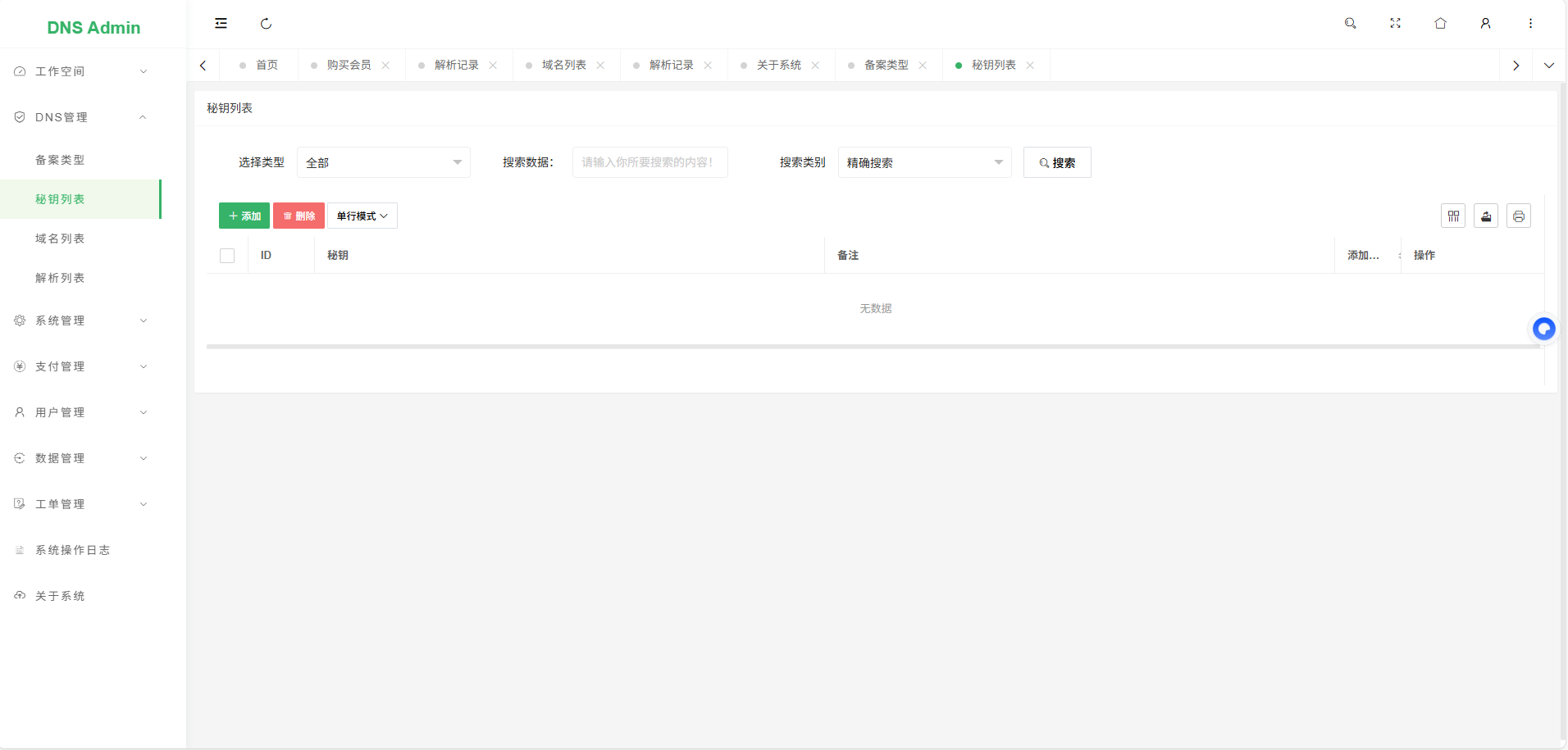This screenshot has width=1568, height=750.
Task: Open the 精确搜索 search category dropdown
Action: [924, 162]
